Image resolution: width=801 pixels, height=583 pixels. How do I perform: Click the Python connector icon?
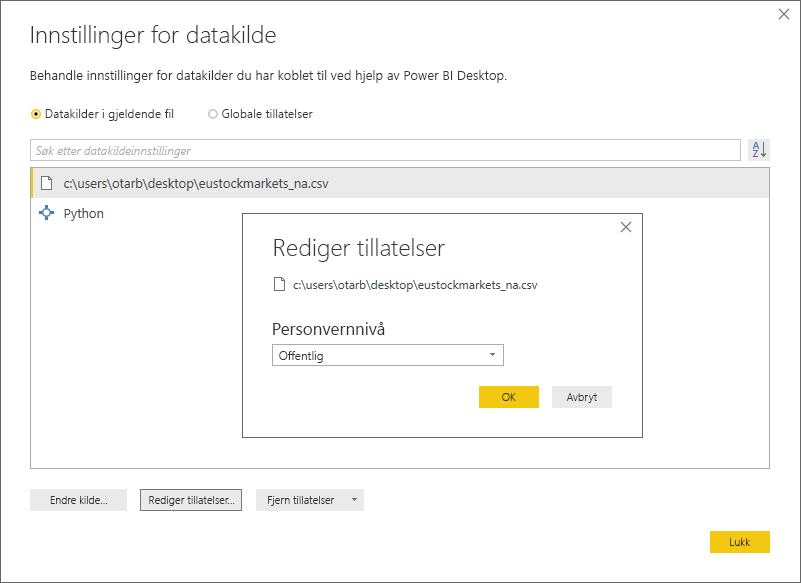click(45, 213)
